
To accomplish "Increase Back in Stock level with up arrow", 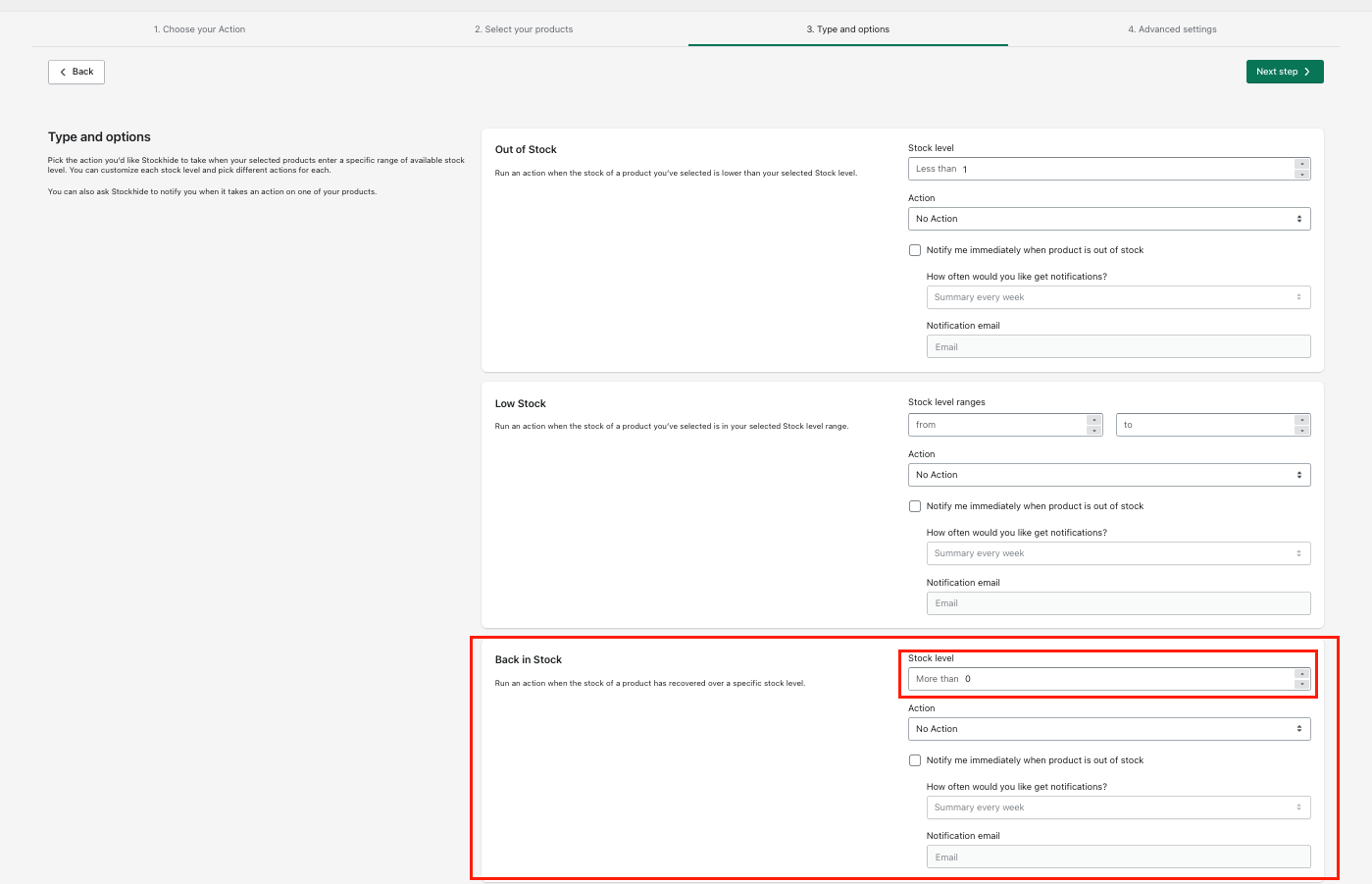I will pos(1301,674).
